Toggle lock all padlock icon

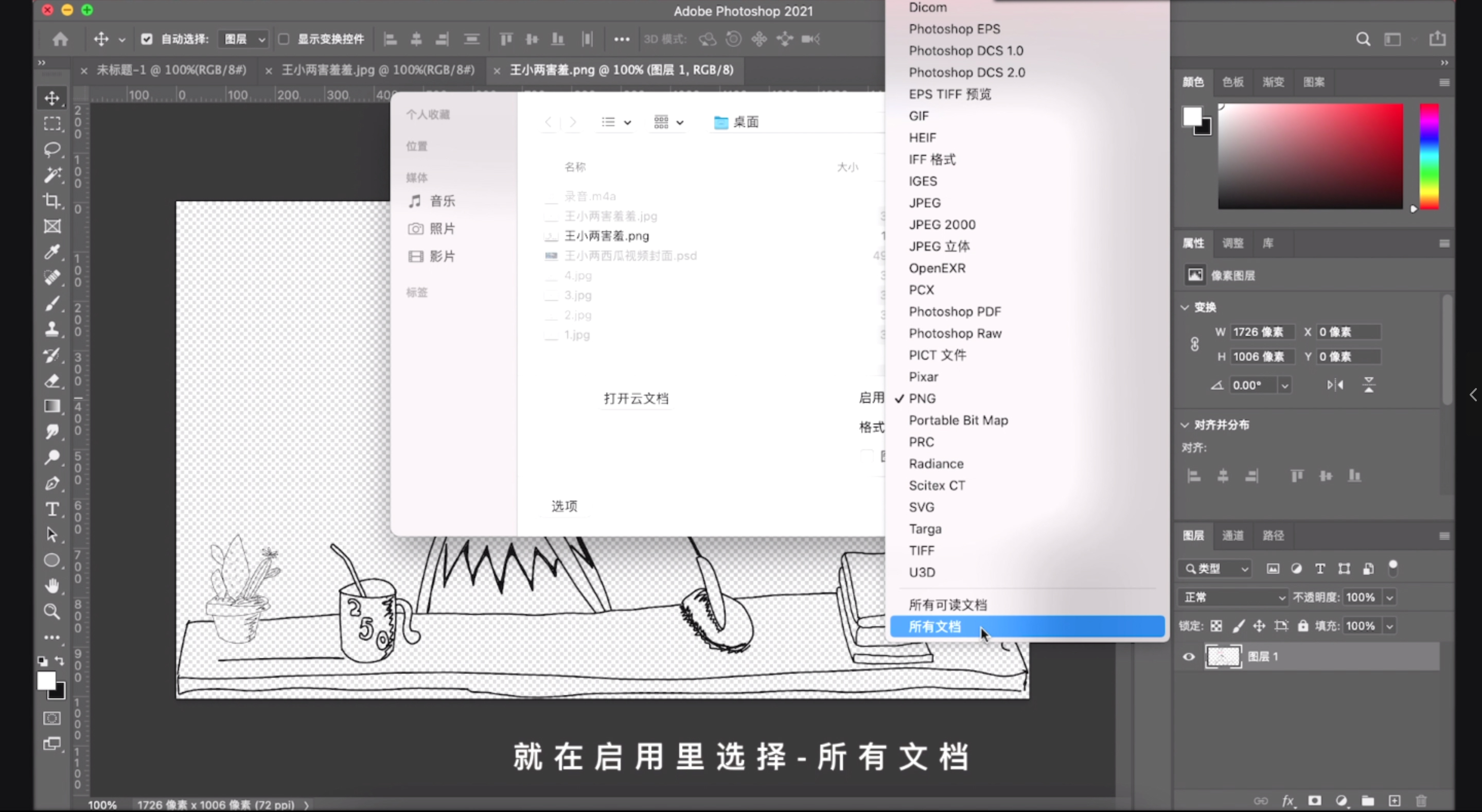coord(1303,626)
